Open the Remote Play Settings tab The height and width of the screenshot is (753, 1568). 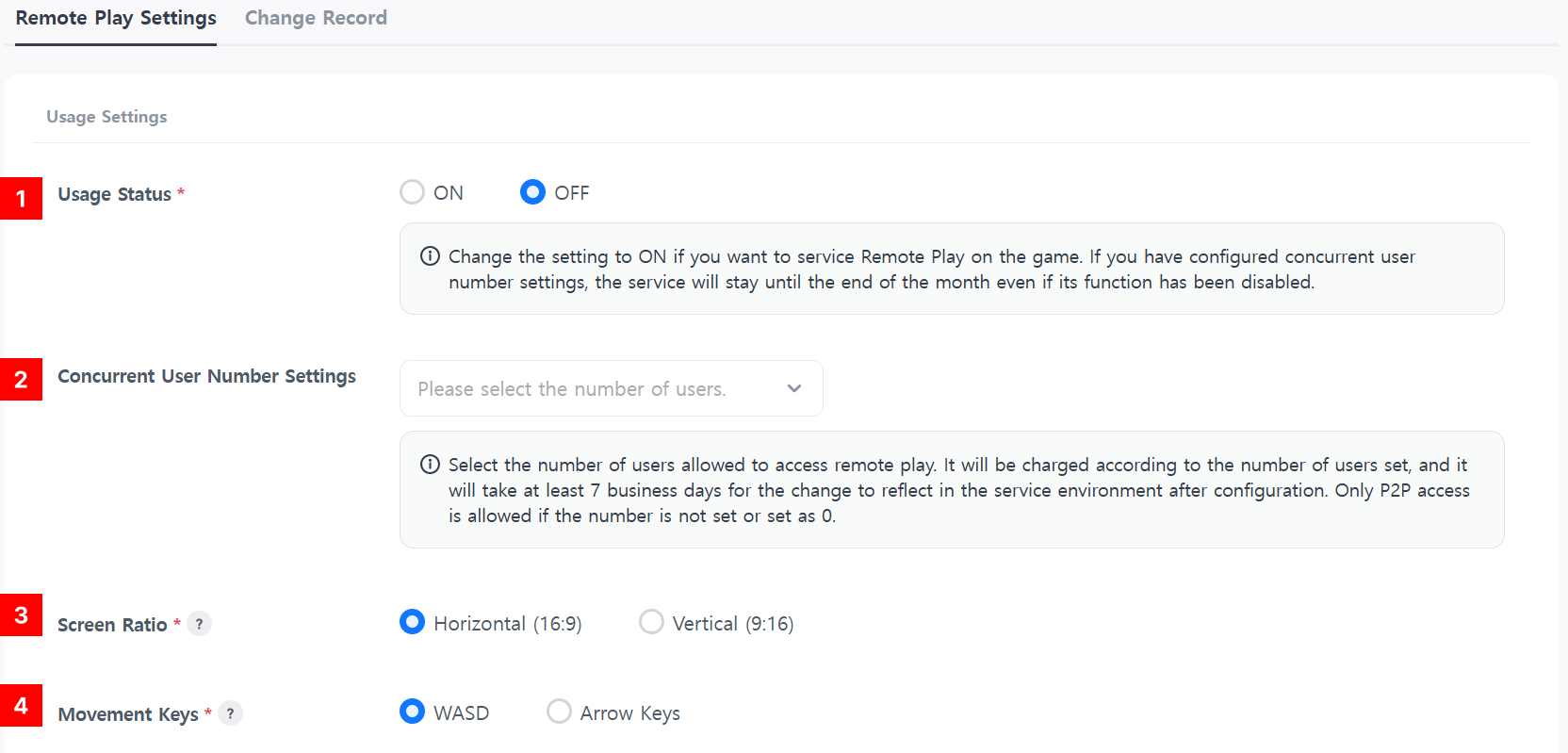[116, 18]
